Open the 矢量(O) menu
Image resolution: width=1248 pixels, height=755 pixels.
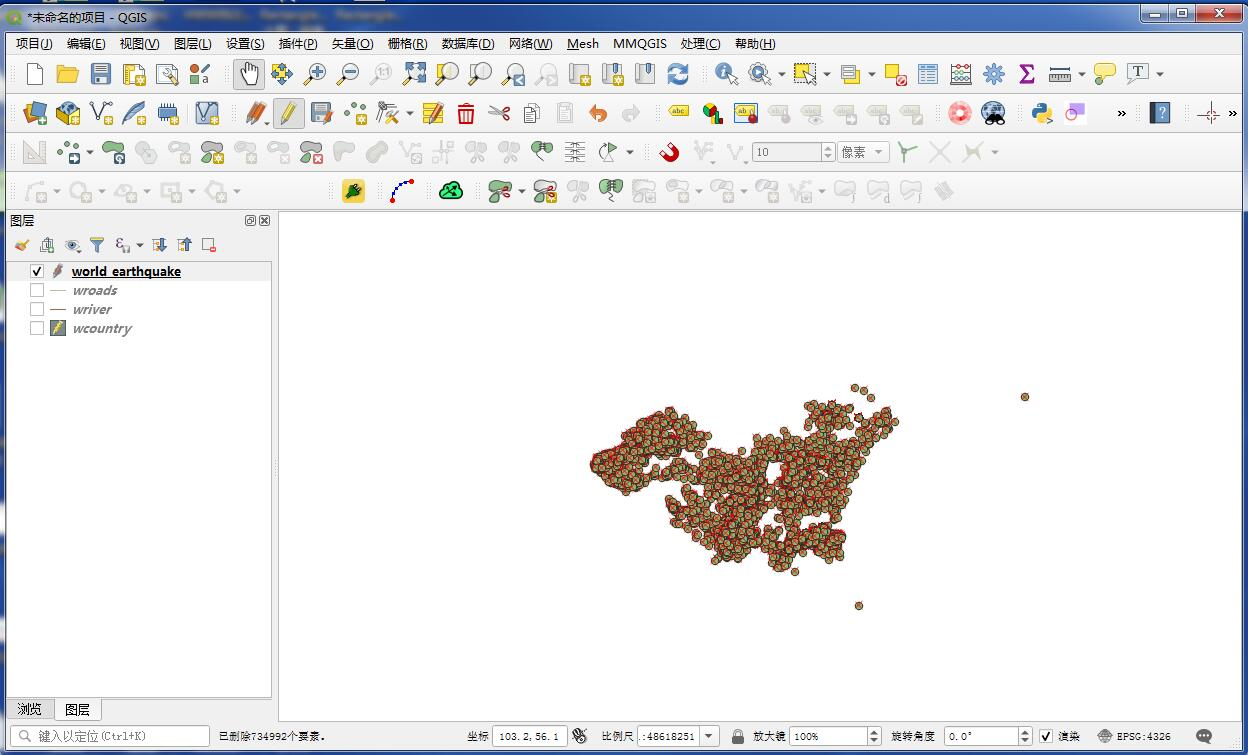click(x=352, y=43)
